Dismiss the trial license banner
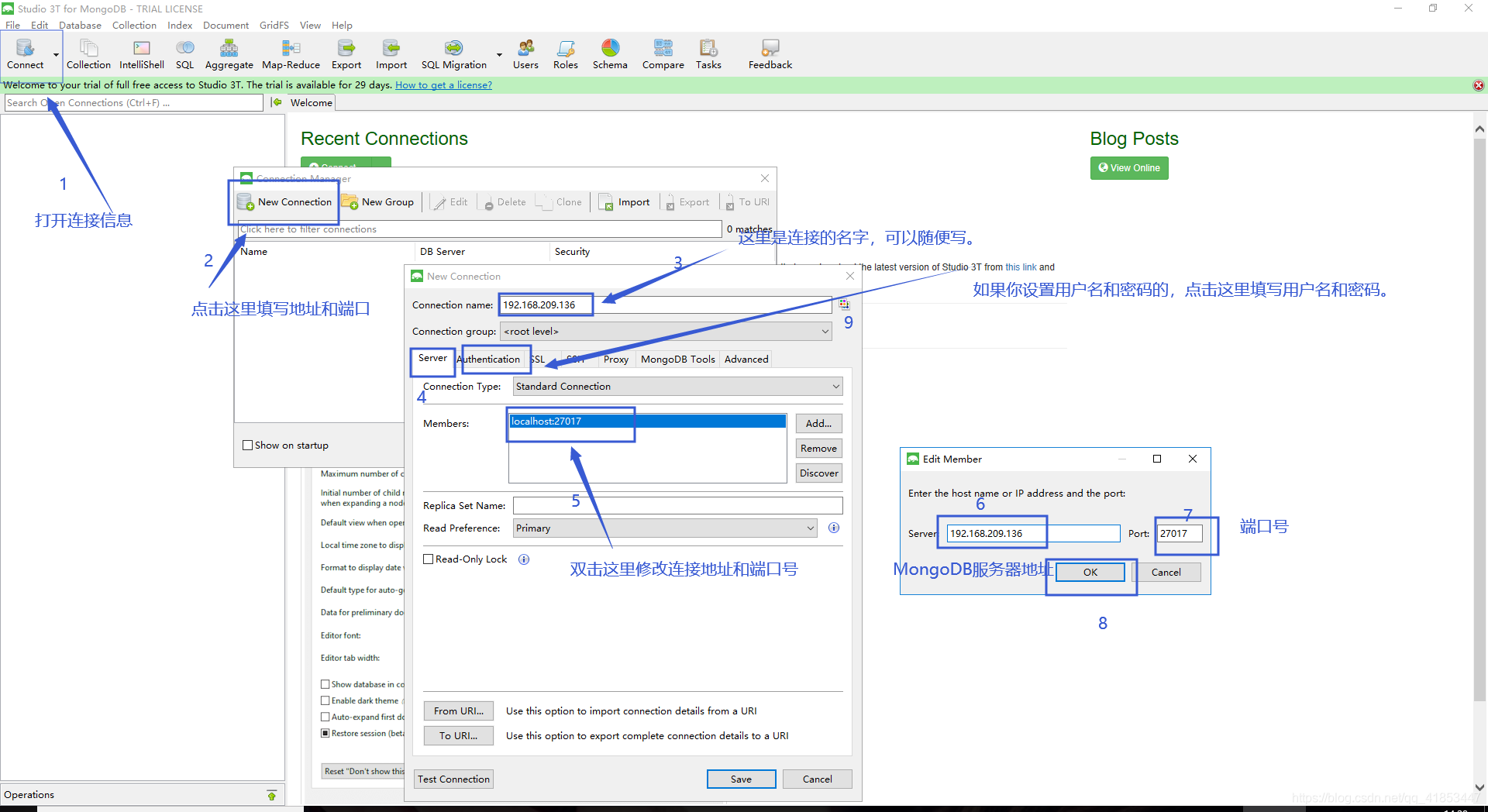Image resolution: width=1488 pixels, height=812 pixels. point(1479,85)
